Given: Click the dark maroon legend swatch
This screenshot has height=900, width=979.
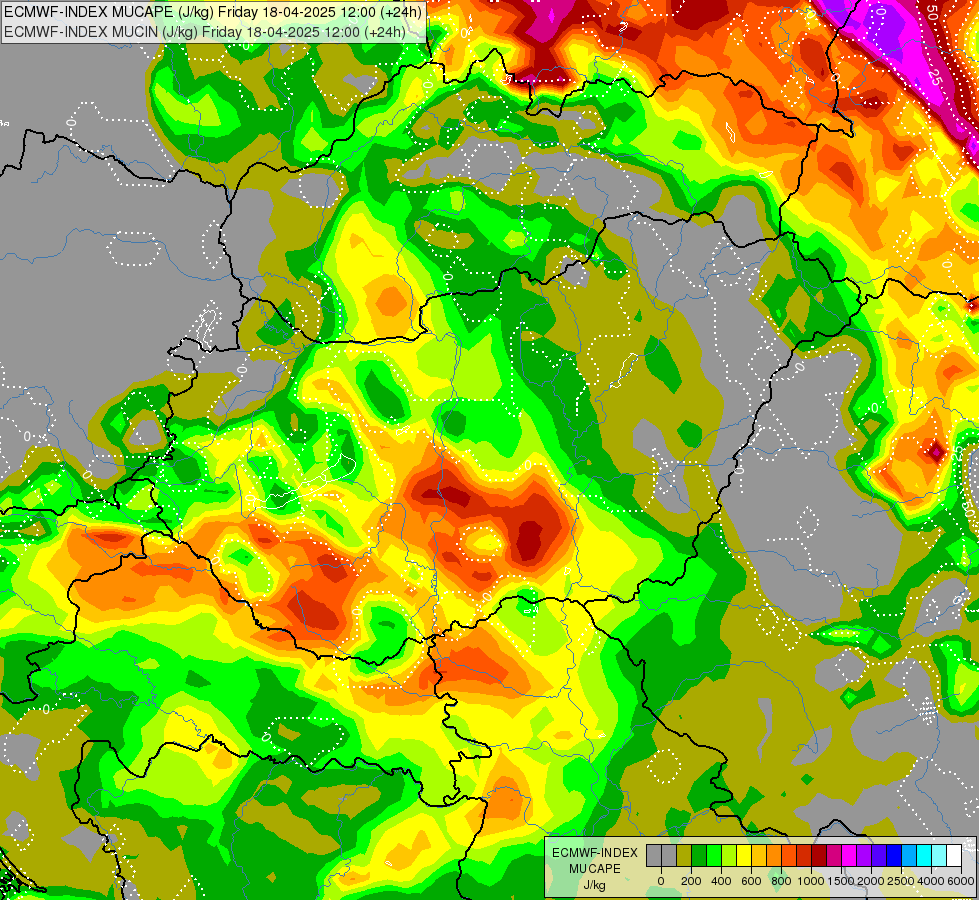Looking at the screenshot, I should (819, 855).
